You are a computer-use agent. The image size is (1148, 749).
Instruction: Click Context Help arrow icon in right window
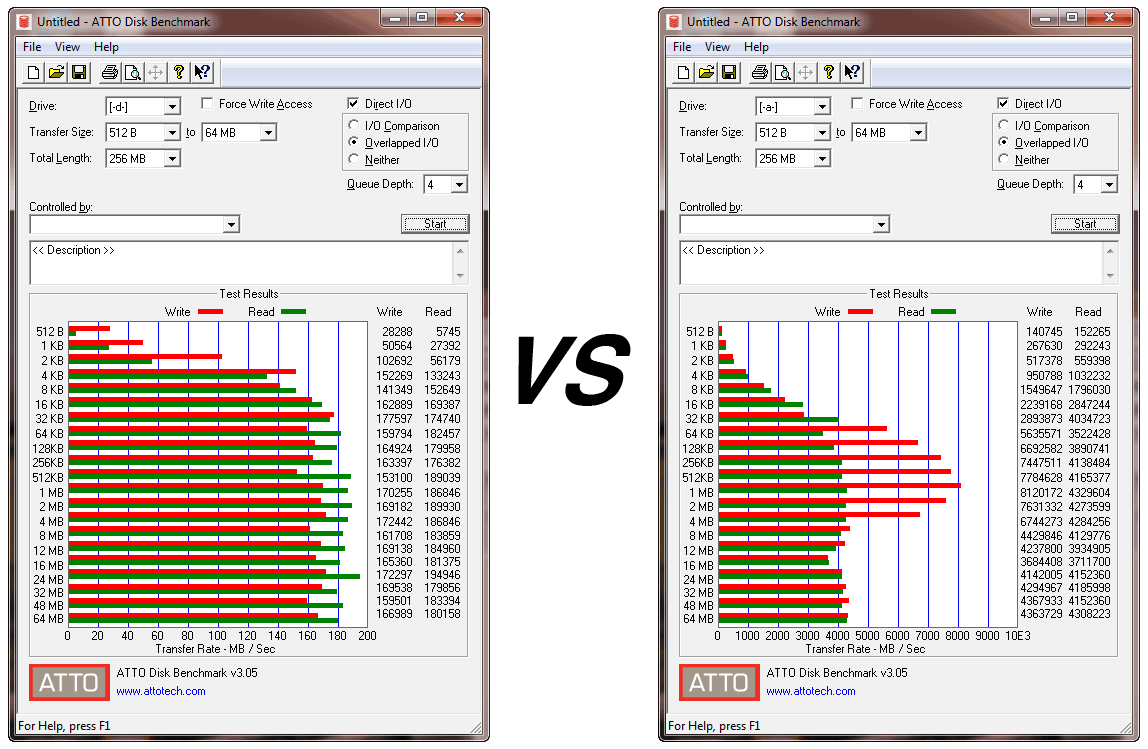point(852,72)
